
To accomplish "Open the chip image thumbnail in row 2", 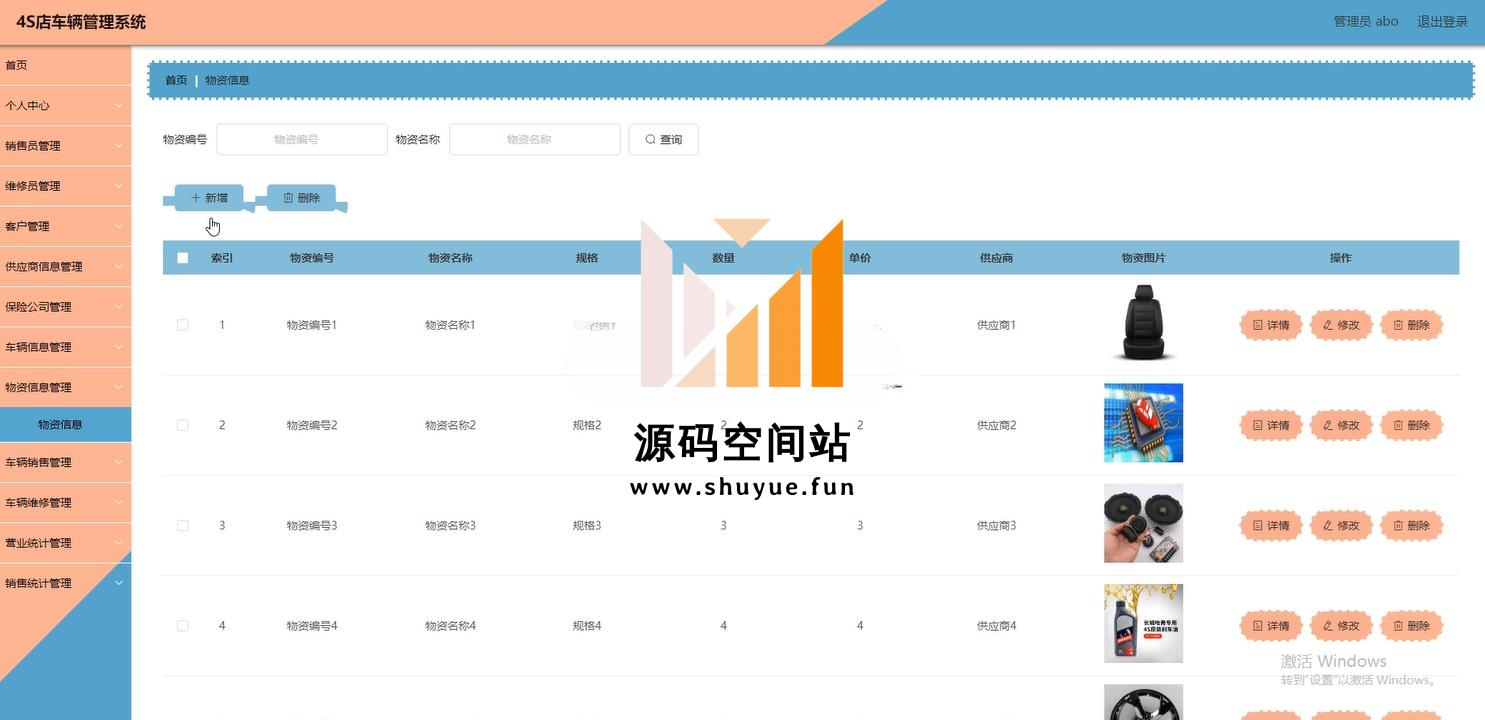I will click(x=1143, y=423).
